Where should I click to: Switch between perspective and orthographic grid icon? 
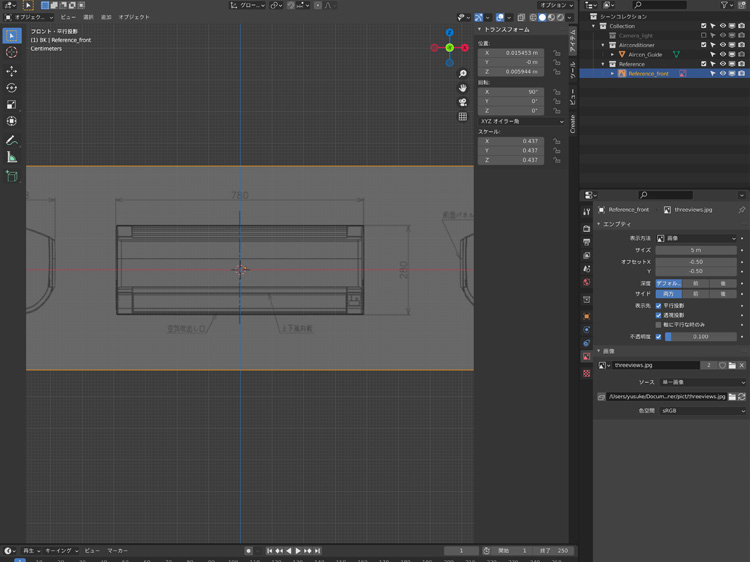(463, 116)
